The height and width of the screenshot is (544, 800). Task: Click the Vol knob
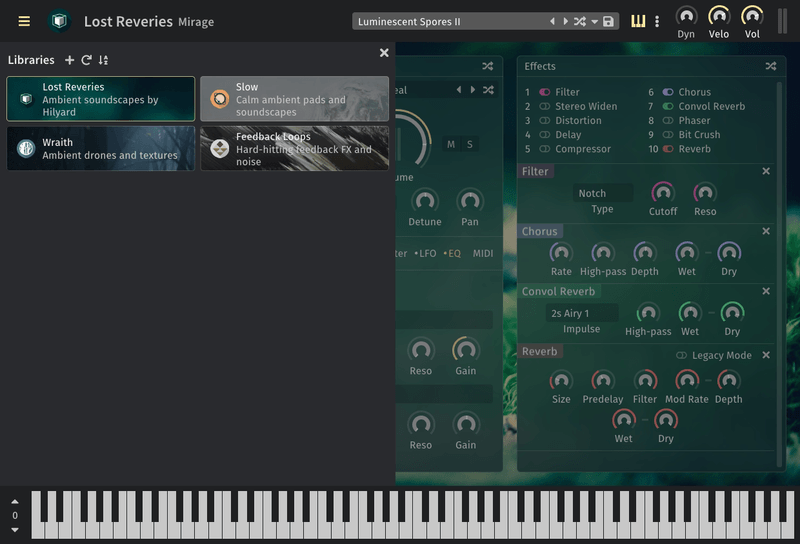[x=752, y=16]
